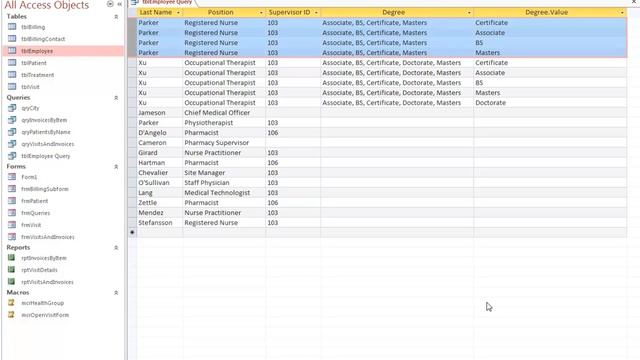Collapse the Forms group
The height and width of the screenshot is (360, 640).
pos(116,167)
